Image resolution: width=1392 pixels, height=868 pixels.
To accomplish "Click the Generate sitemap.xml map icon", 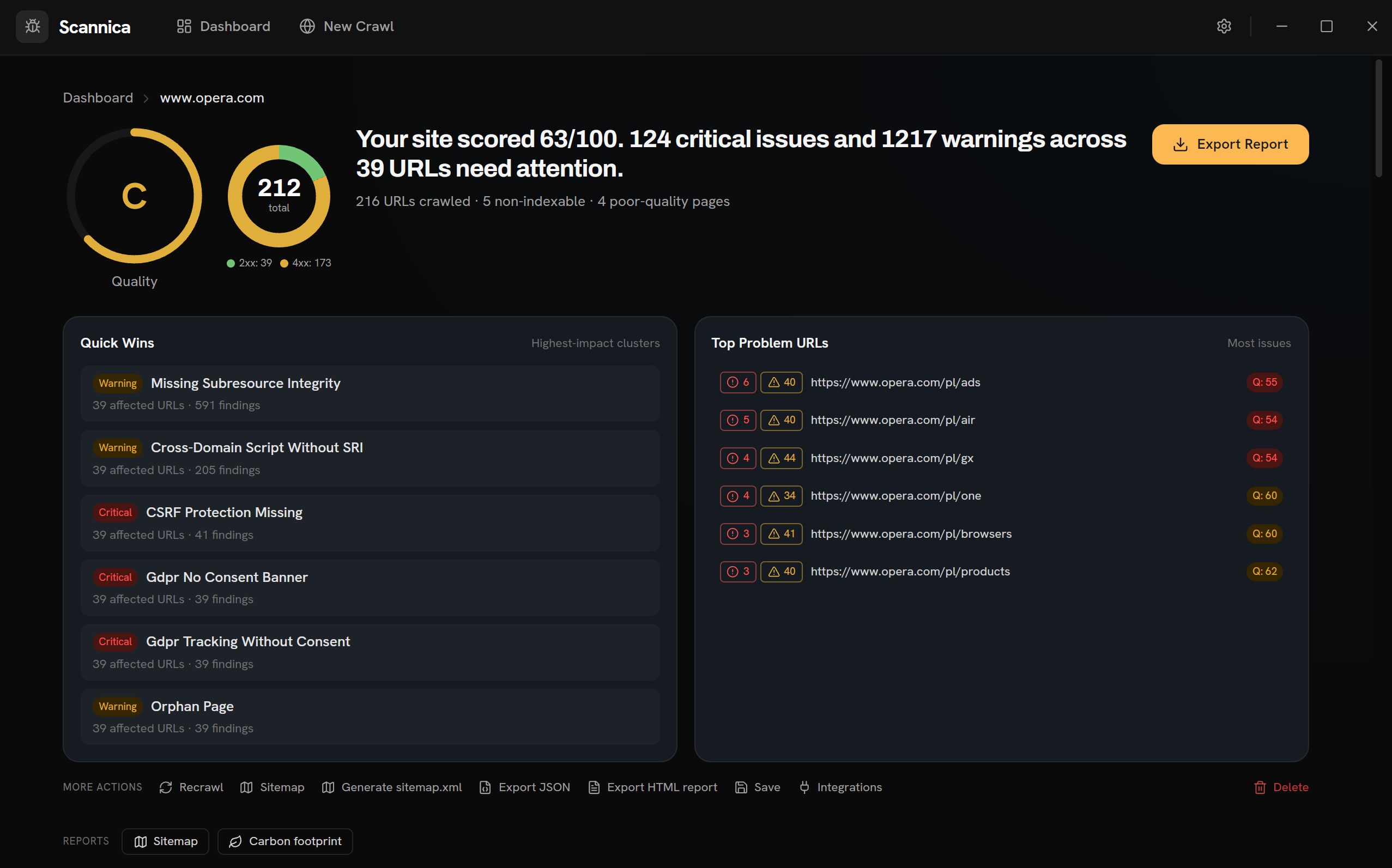I will pos(328,787).
